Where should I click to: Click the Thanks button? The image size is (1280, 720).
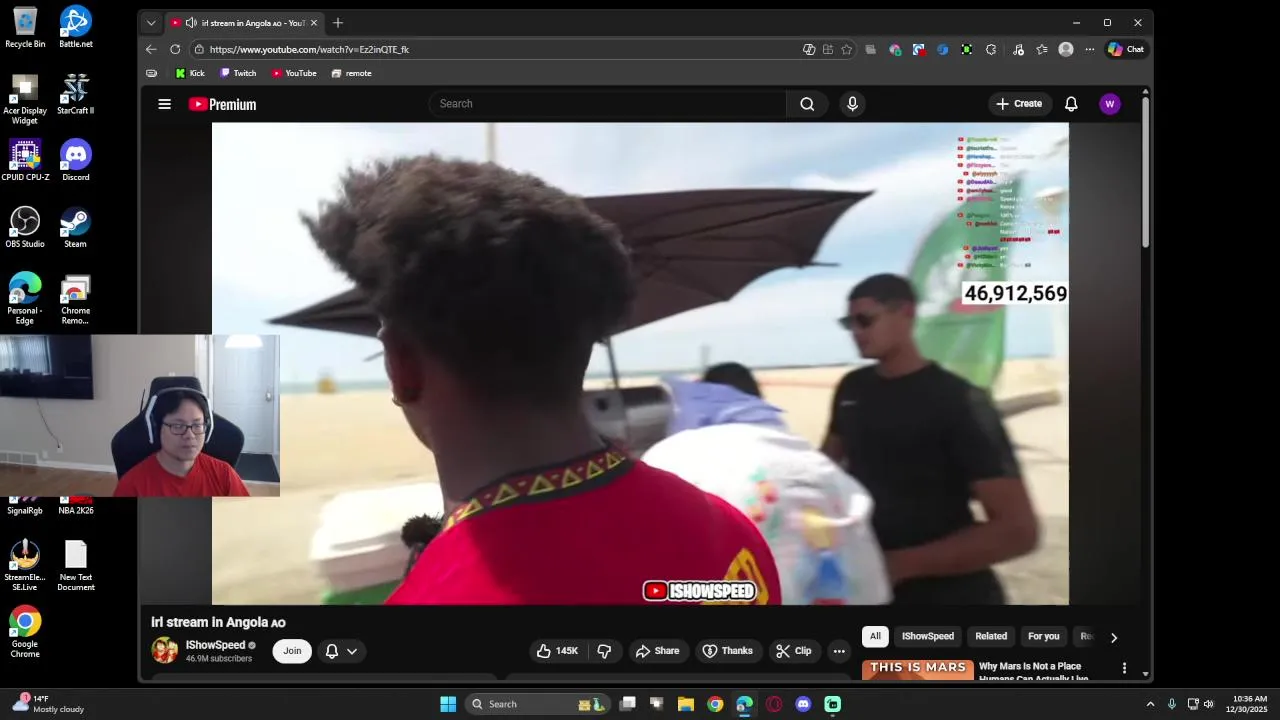728,651
